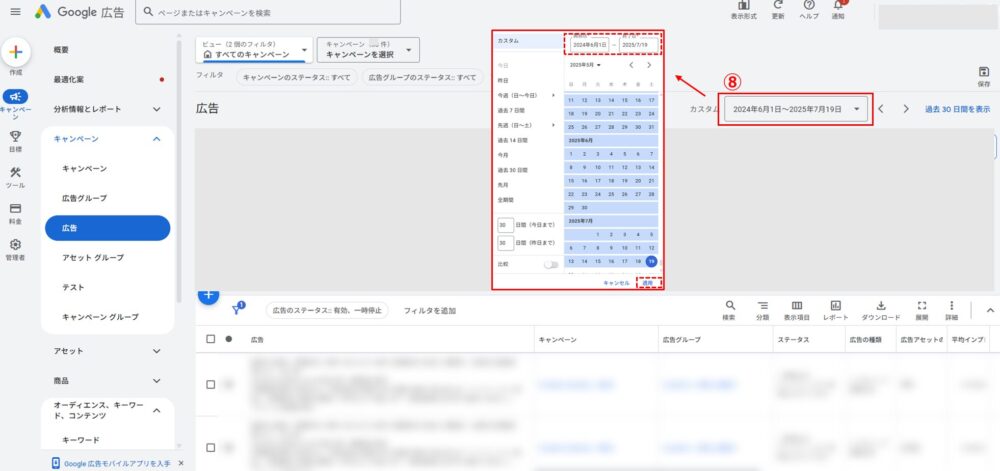1000x471 pixels.
Task: Check the select-all checkbox in table header
Action: pos(210,339)
